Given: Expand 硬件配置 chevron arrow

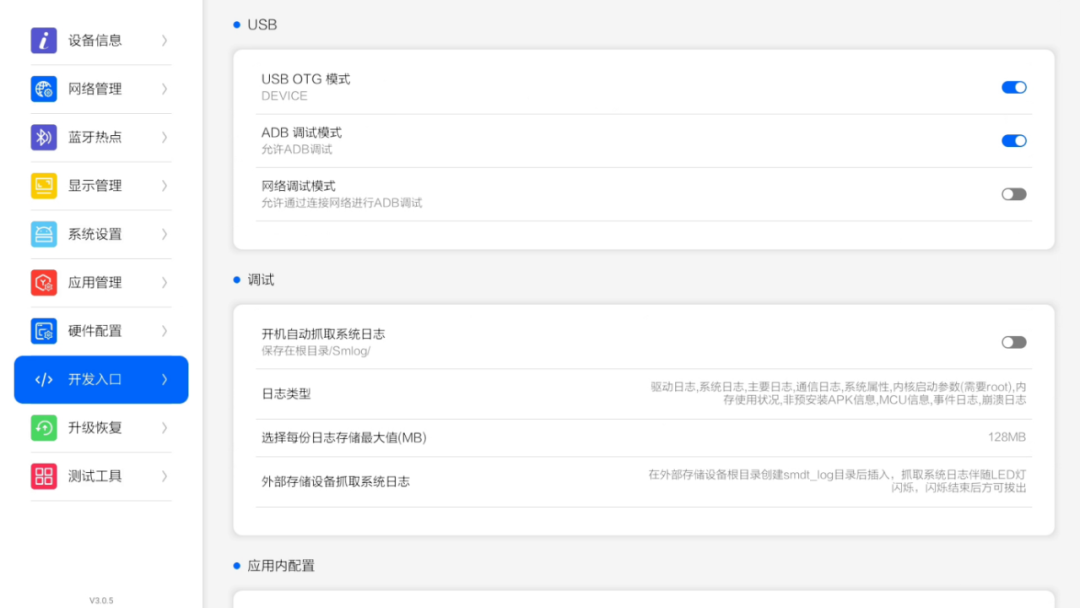Looking at the screenshot, I should pyautogui.click(x=165, y=331).
